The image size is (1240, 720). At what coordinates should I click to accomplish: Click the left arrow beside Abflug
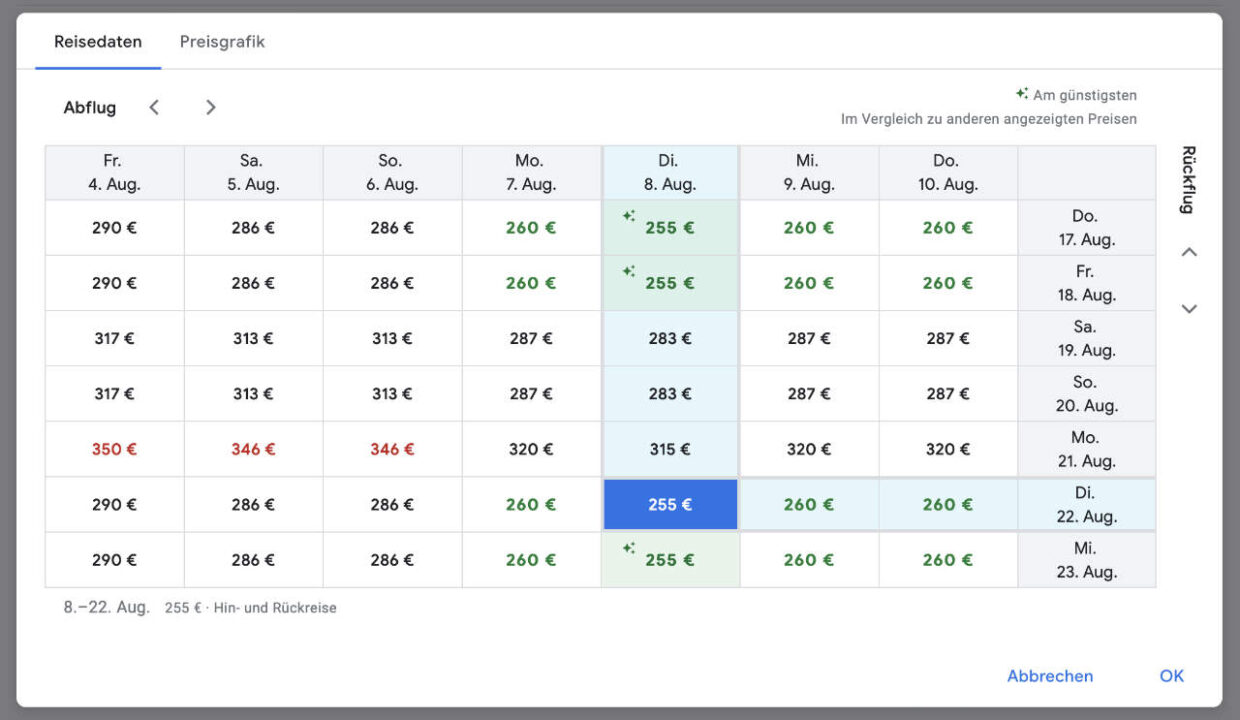[x=155, y=106]
